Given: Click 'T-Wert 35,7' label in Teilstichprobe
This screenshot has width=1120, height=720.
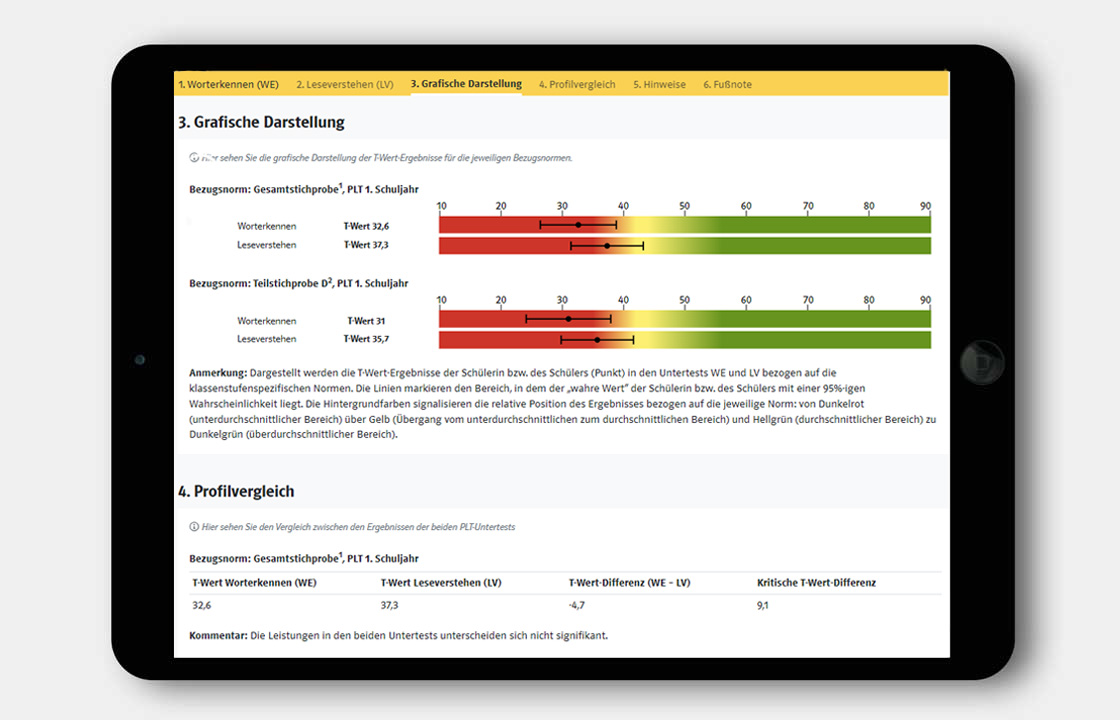Looking at the screenshot, I should [x=366, y=339].
